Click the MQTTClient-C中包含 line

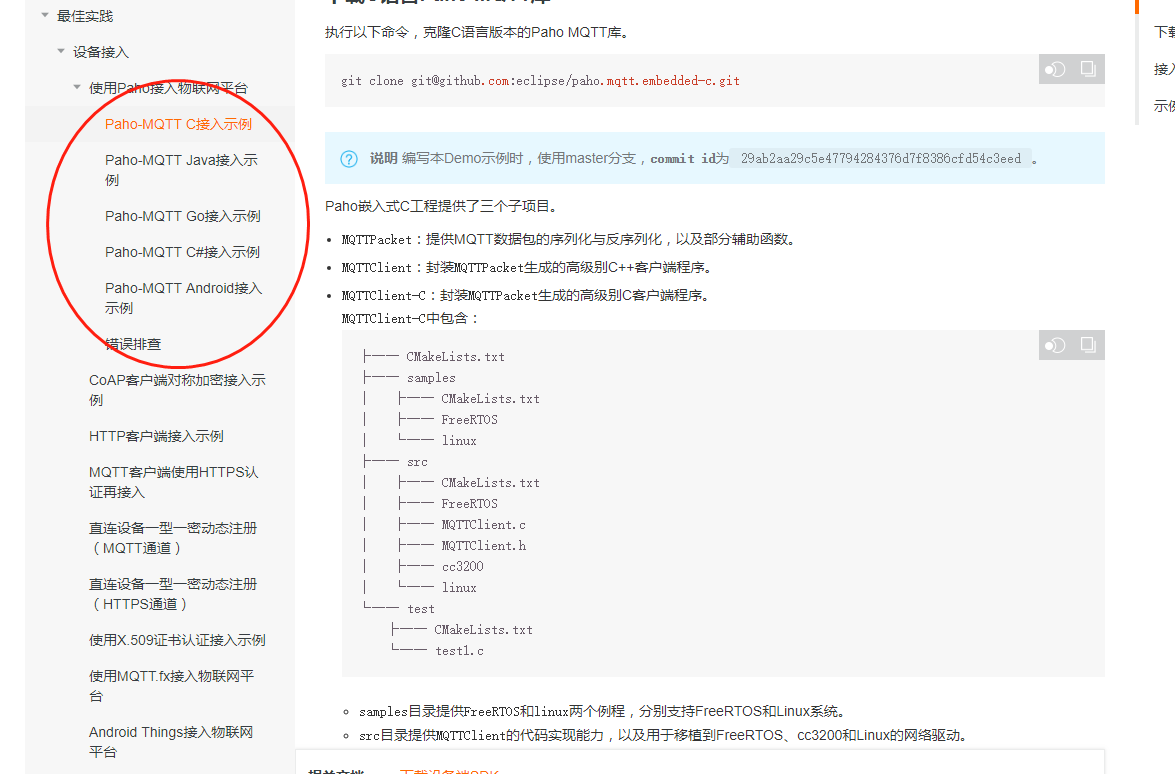pyautogui.click(x=411, y=318)
